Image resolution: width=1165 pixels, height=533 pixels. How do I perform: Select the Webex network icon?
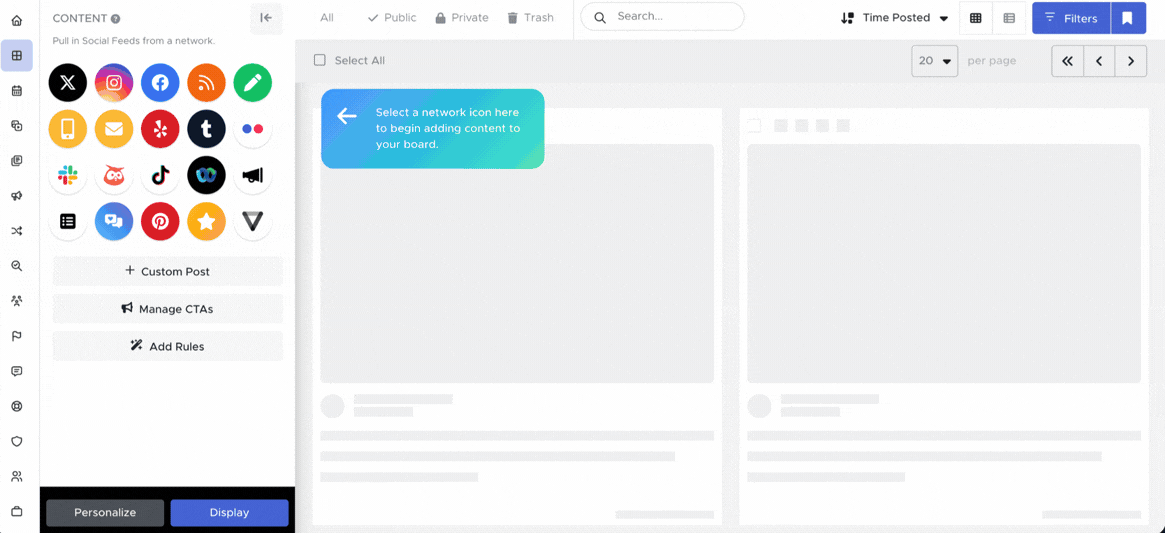207,175
